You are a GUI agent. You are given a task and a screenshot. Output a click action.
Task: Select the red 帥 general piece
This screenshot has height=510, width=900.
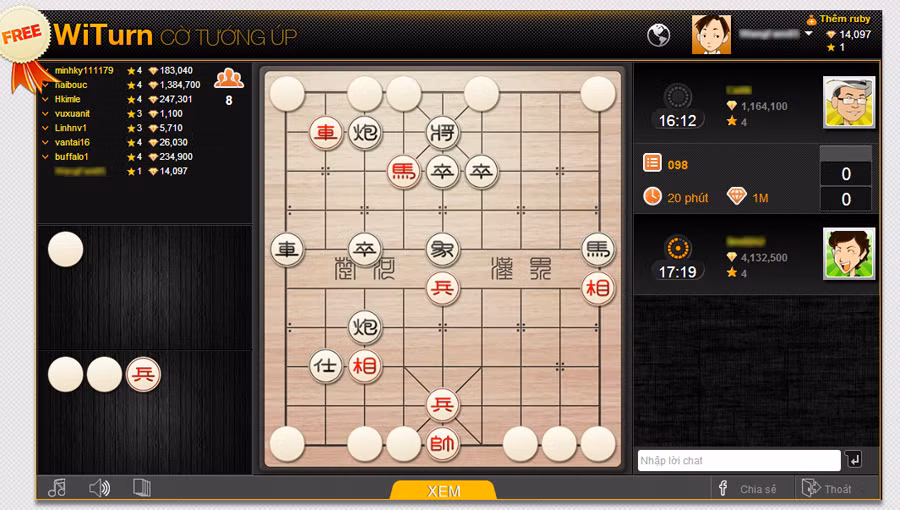point(442,443)
